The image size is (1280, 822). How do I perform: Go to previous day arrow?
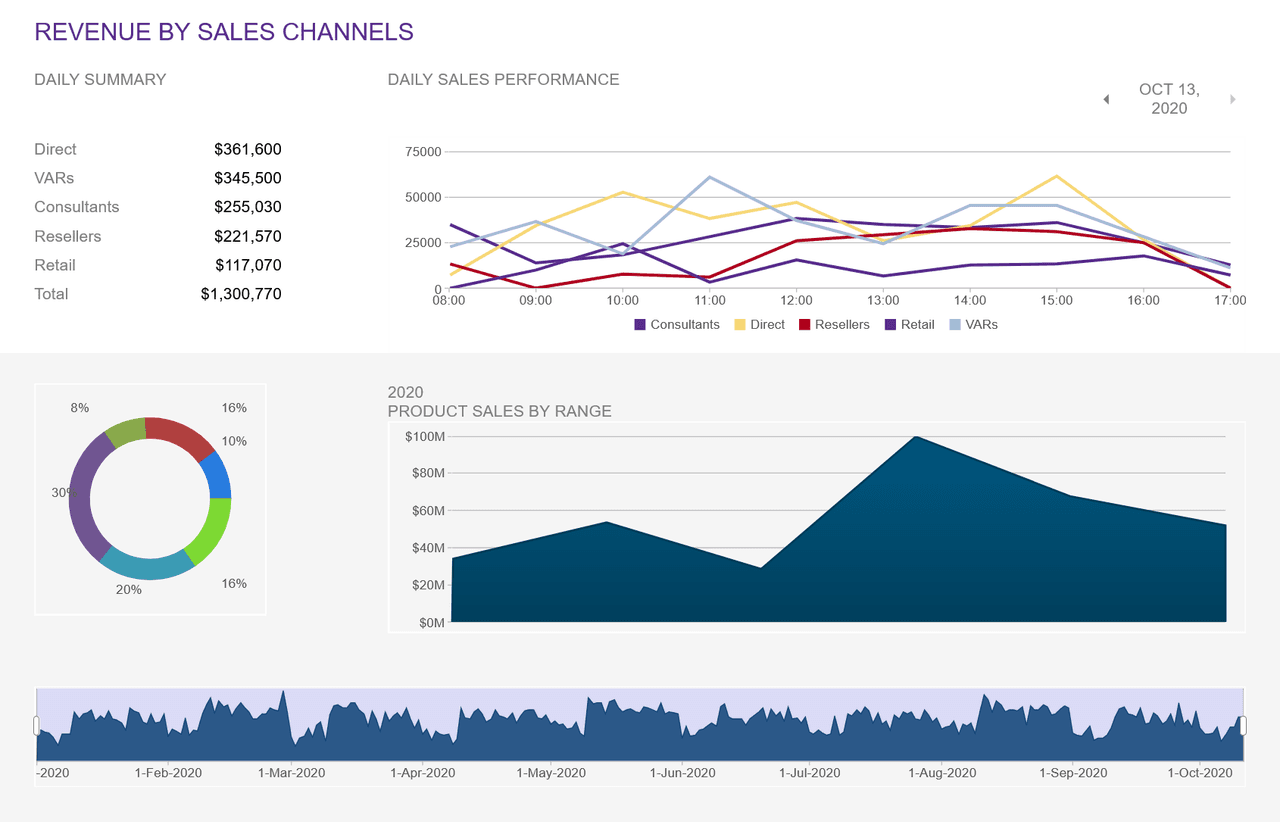point(1106,99)
